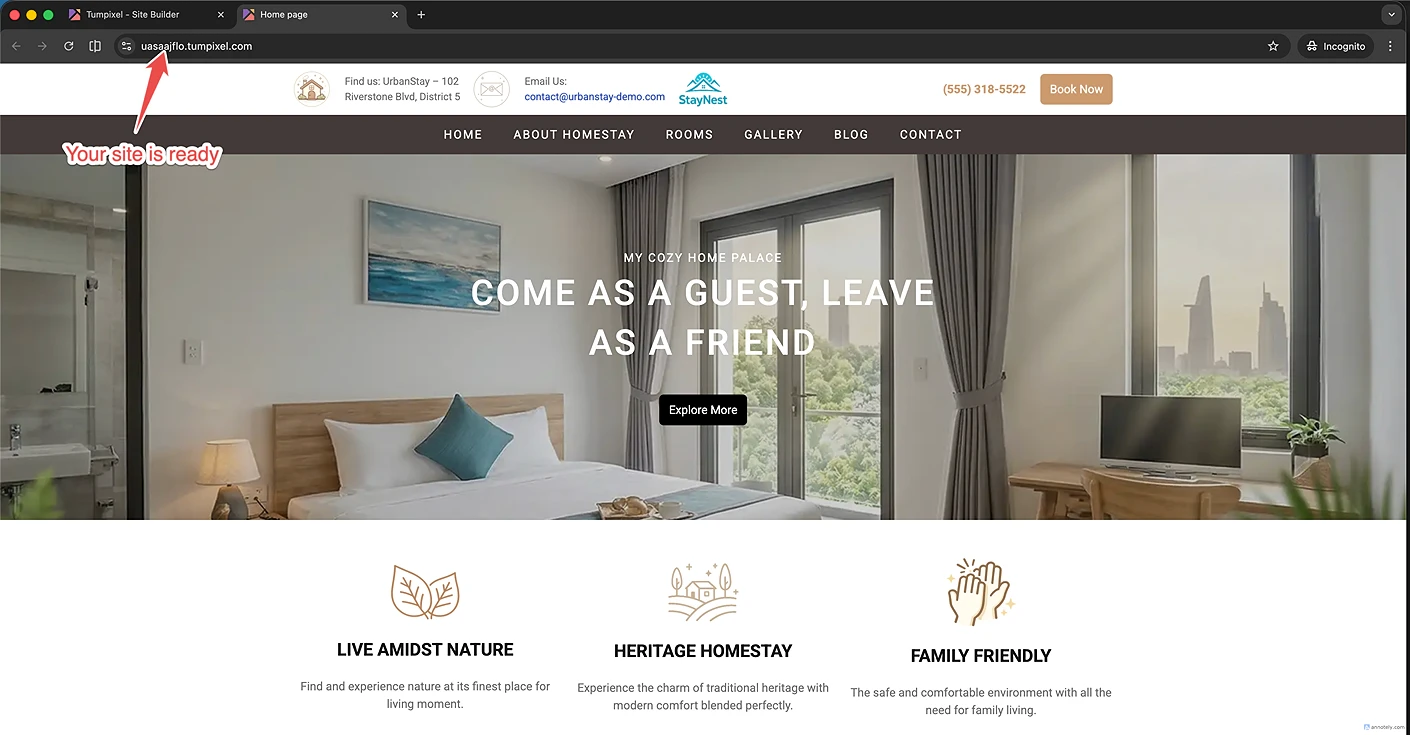Go to the GALLERY navigation item
This screenshot has width=1410, height=735.
click(773, 134)
